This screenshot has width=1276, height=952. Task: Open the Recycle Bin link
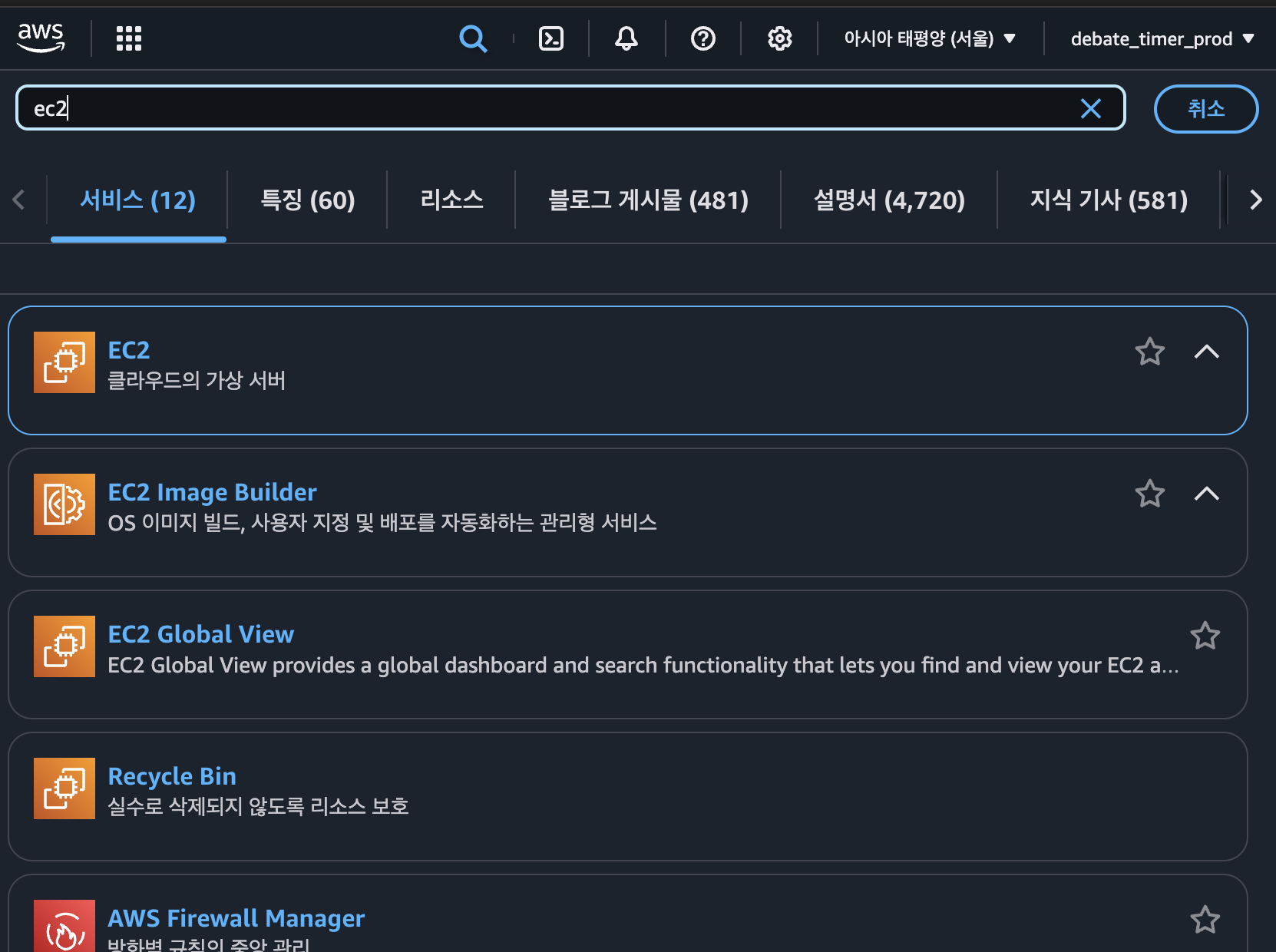[172, 776]
